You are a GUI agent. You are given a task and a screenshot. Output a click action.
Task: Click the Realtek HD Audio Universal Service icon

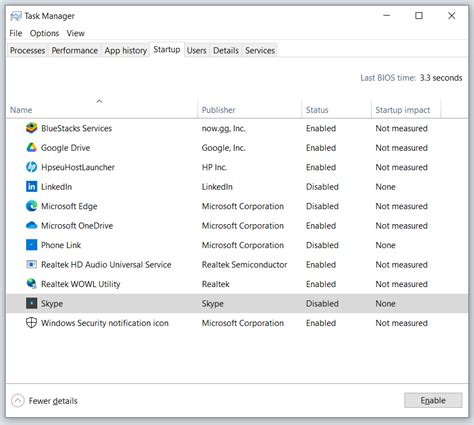31,264
